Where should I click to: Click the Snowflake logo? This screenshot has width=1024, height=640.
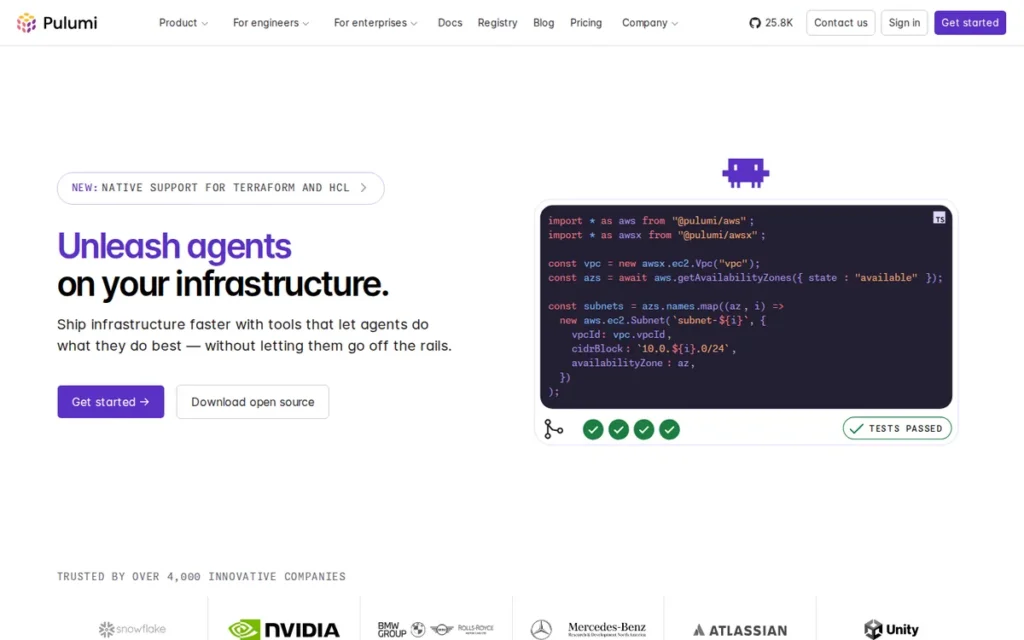point(132,629)
